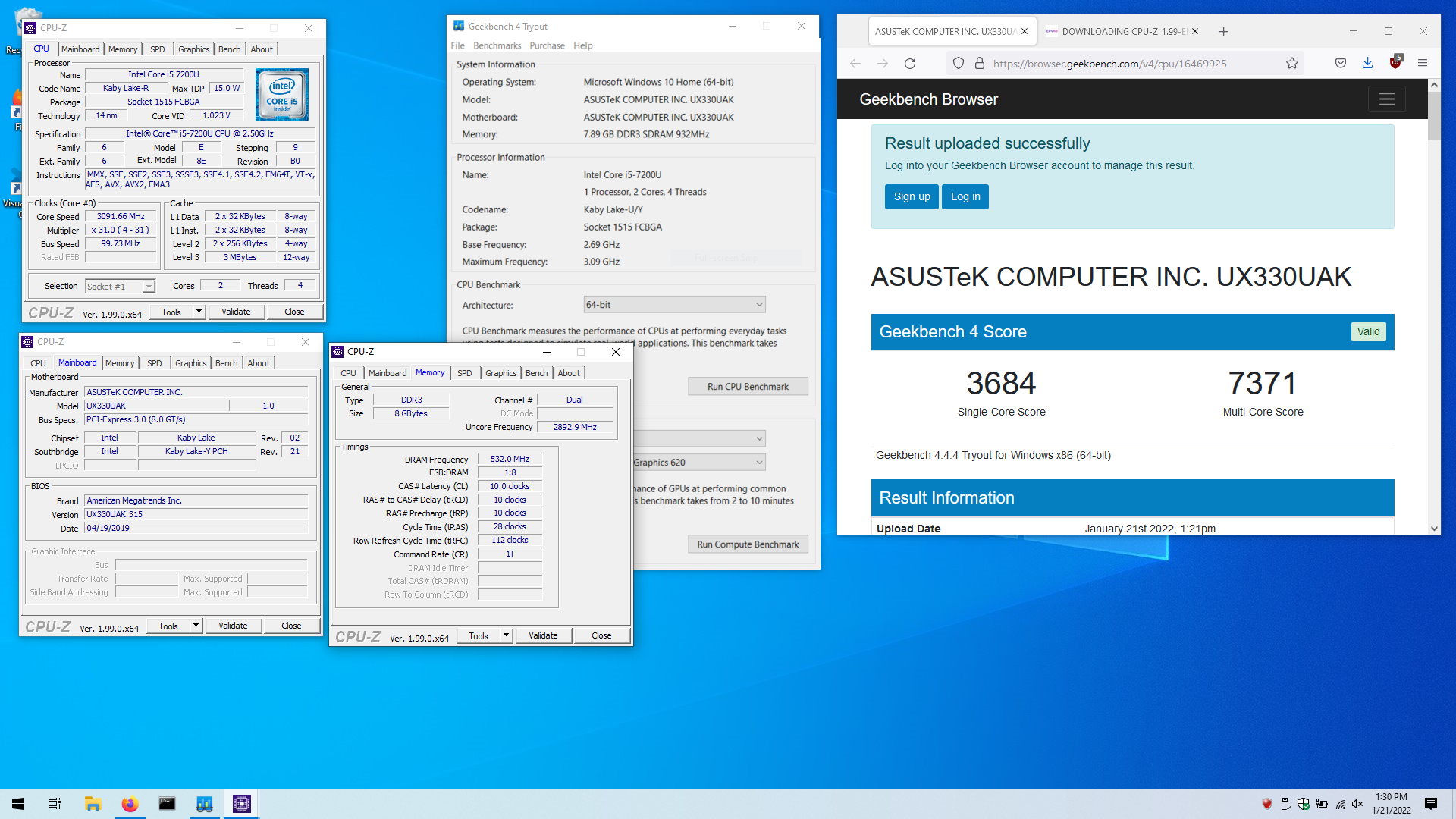
Task: Expand Geekbench Browser navigation hamburger
Action: [x=1386, y=99]
